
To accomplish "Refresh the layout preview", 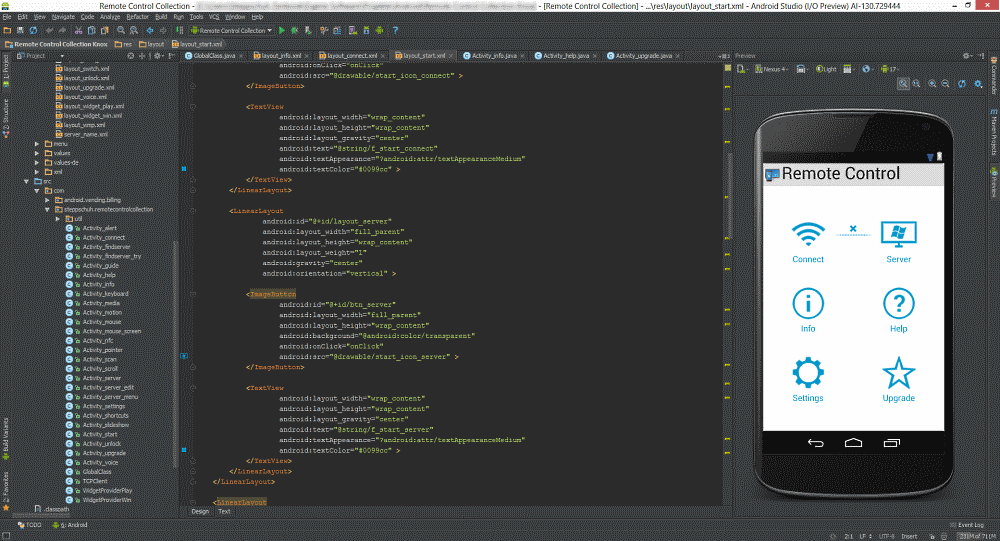I will point(960,84).
